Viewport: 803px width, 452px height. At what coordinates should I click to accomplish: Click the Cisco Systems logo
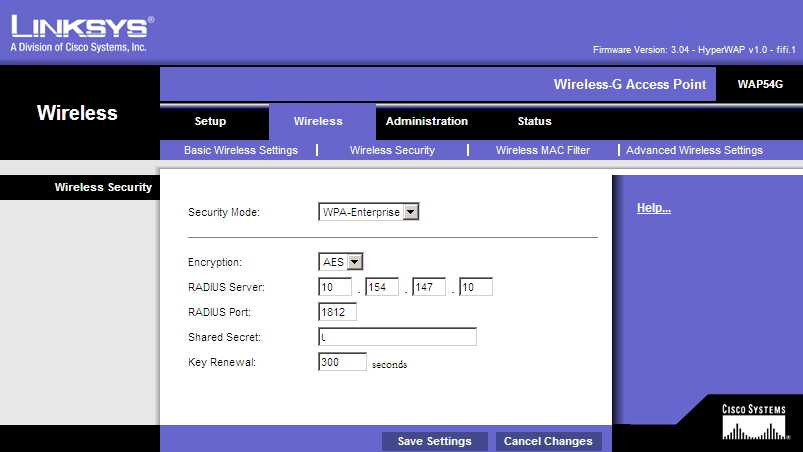pos(755,422)
